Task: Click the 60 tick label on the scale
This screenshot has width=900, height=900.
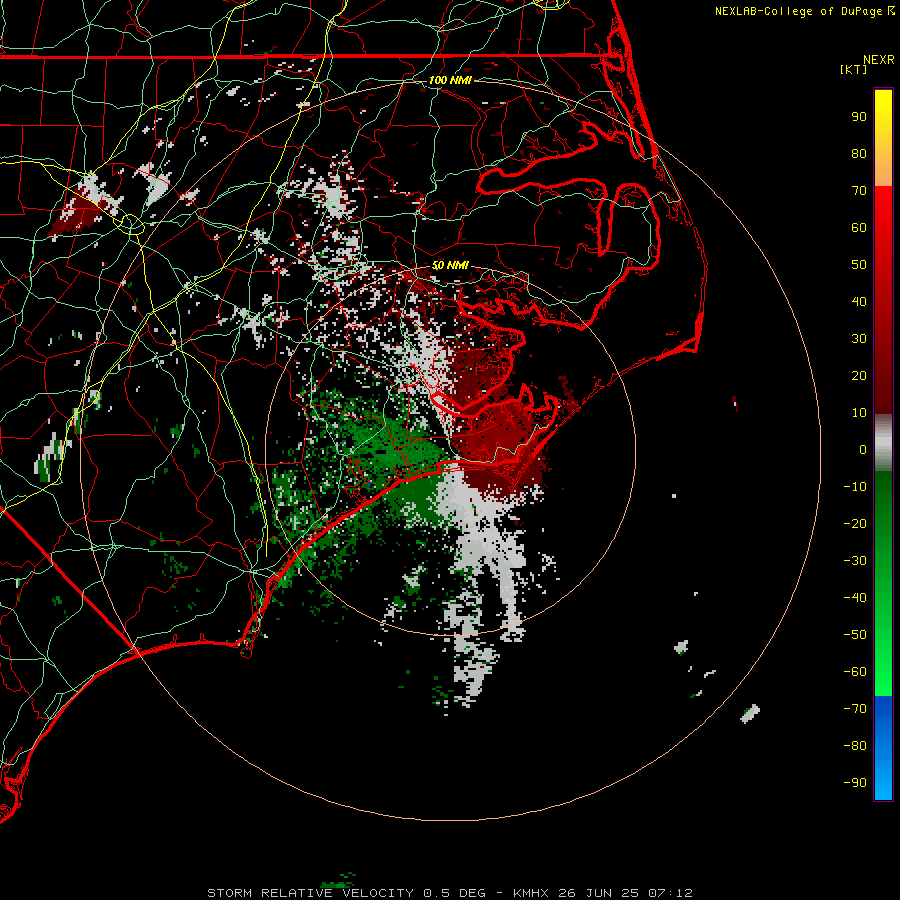Action: 859,228
